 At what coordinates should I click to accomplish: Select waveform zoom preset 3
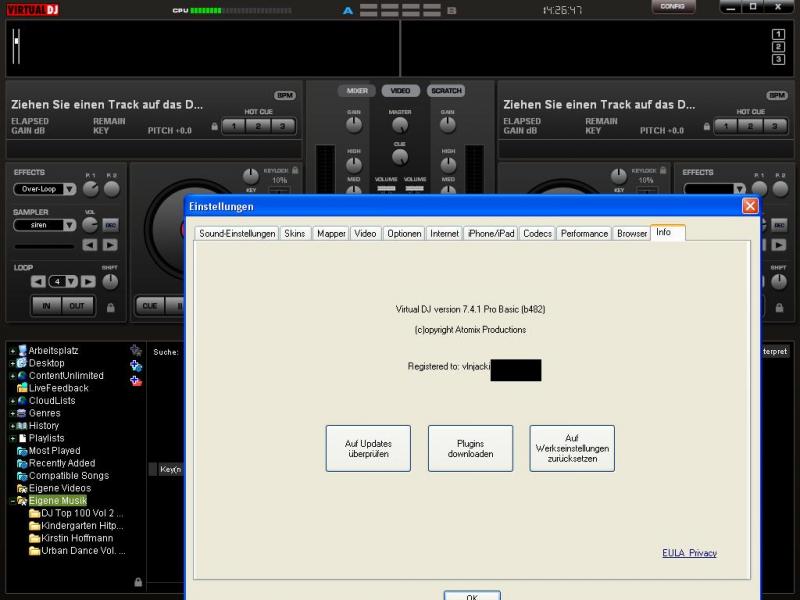tap(778, 59)
